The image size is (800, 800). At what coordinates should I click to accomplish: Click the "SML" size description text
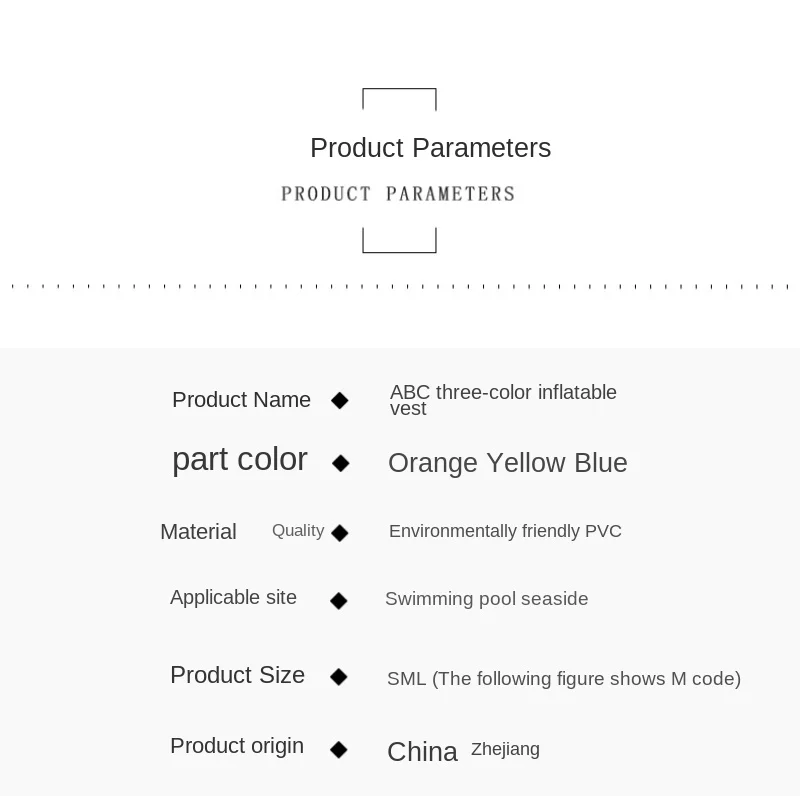(563, 679)
